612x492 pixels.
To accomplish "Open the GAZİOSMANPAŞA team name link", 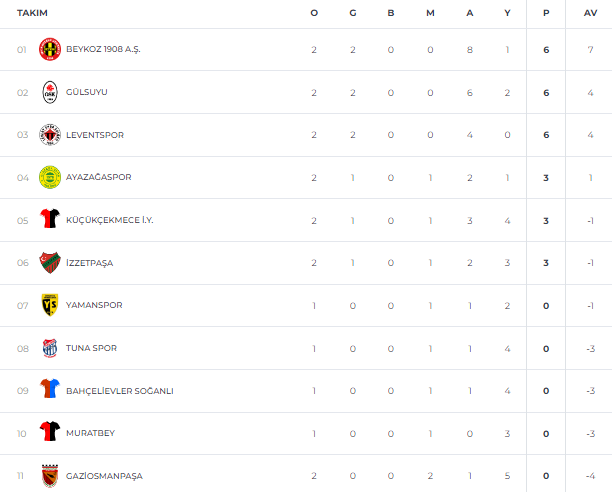I will [x=104, y=476].
